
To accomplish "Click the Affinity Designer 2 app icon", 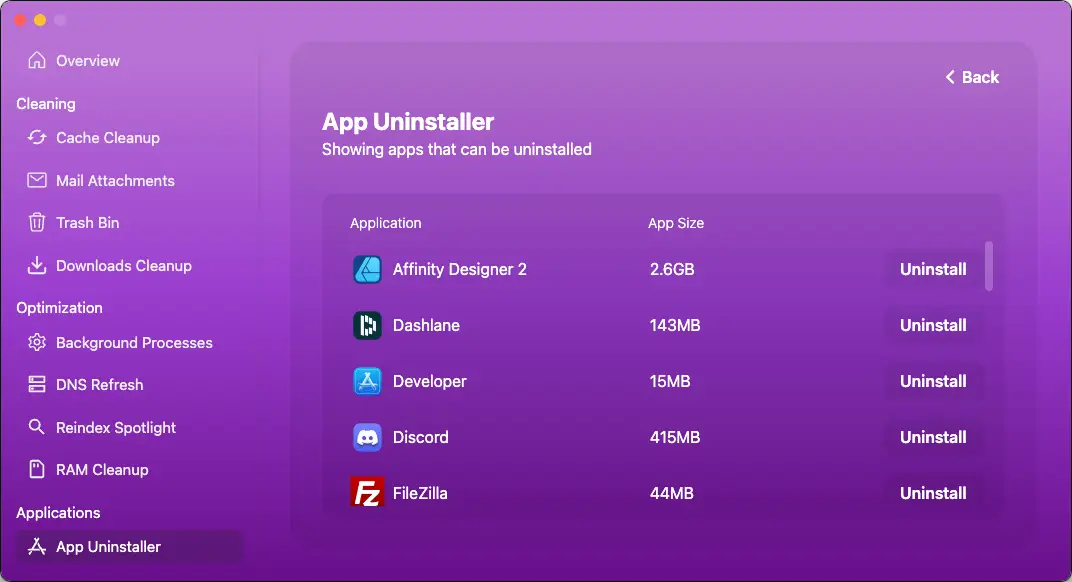I will click(x=367, y=269).
